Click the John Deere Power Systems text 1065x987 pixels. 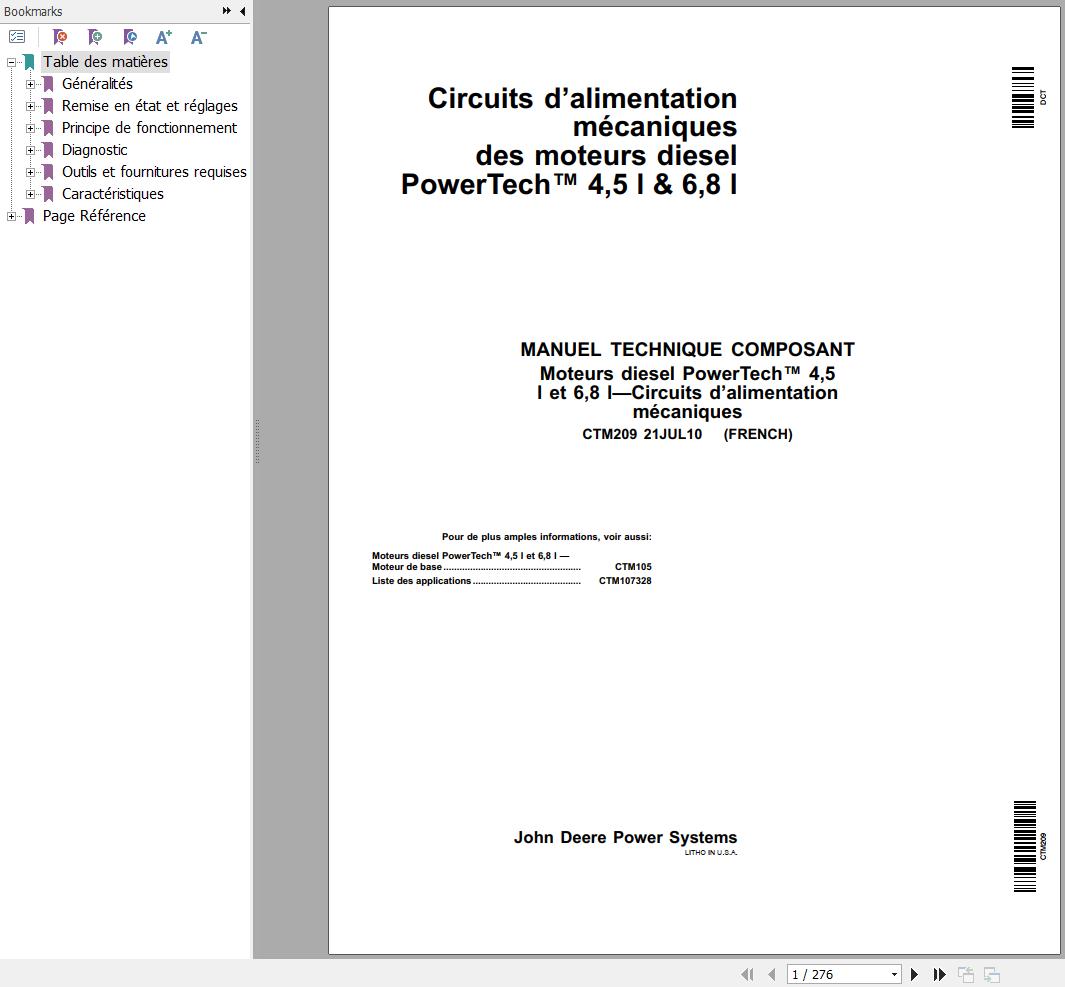[625, 837]
